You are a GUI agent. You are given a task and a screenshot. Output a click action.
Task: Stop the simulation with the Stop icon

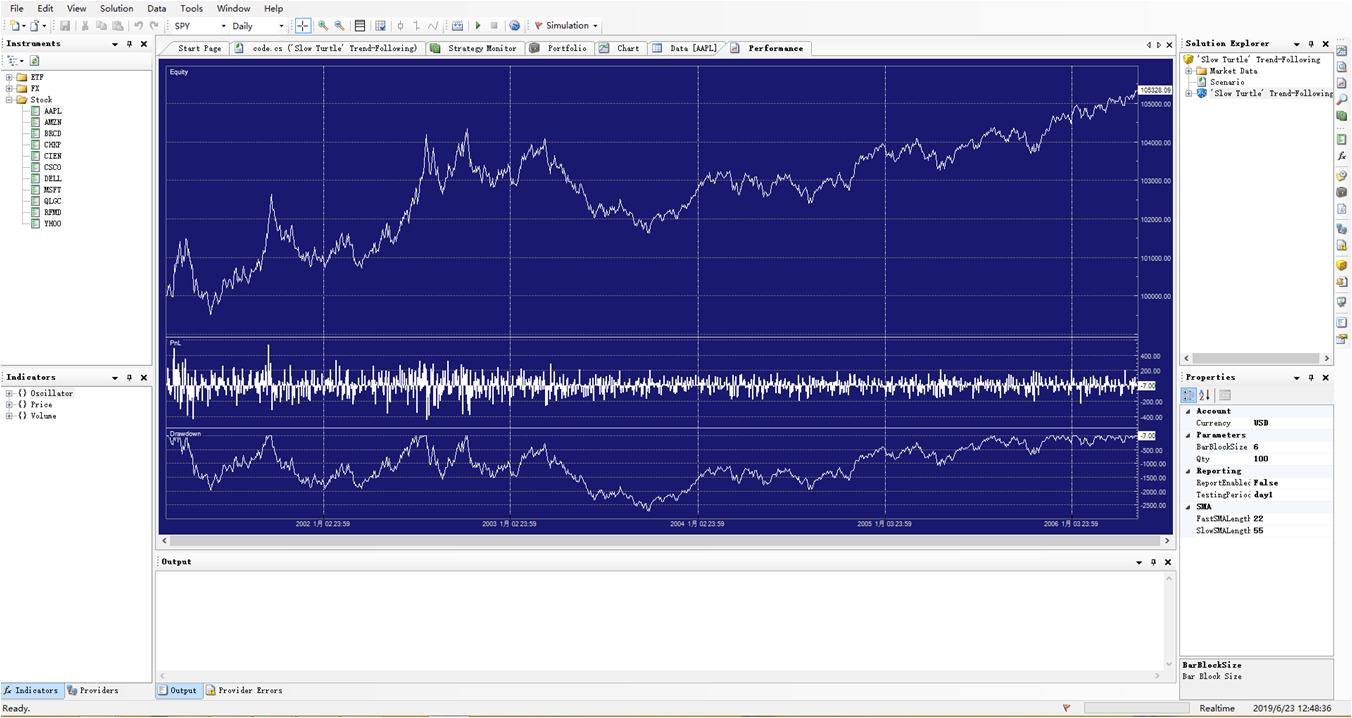(494, 26)
